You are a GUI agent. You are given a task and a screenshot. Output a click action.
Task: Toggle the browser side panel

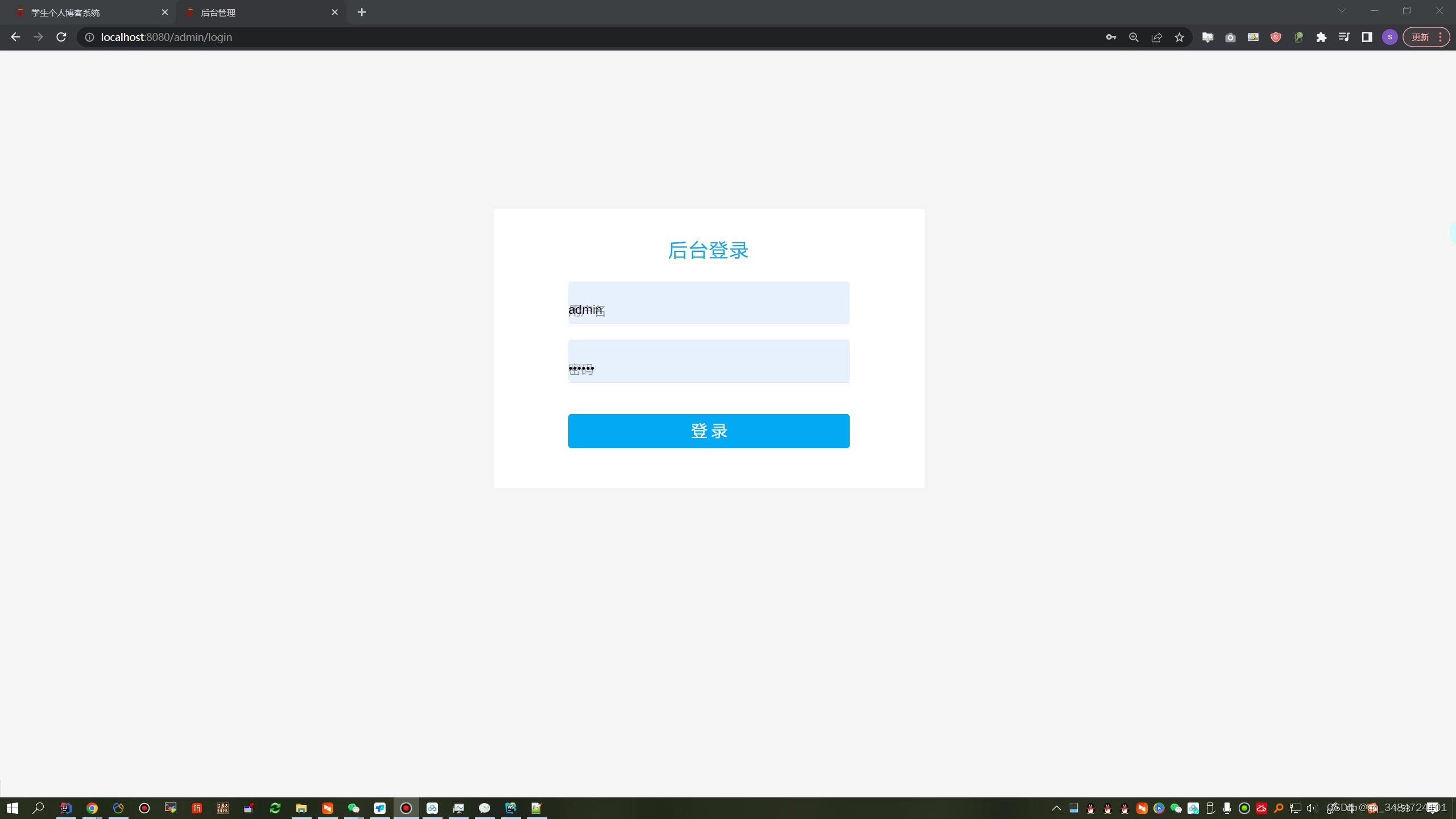click(1367, 38)
